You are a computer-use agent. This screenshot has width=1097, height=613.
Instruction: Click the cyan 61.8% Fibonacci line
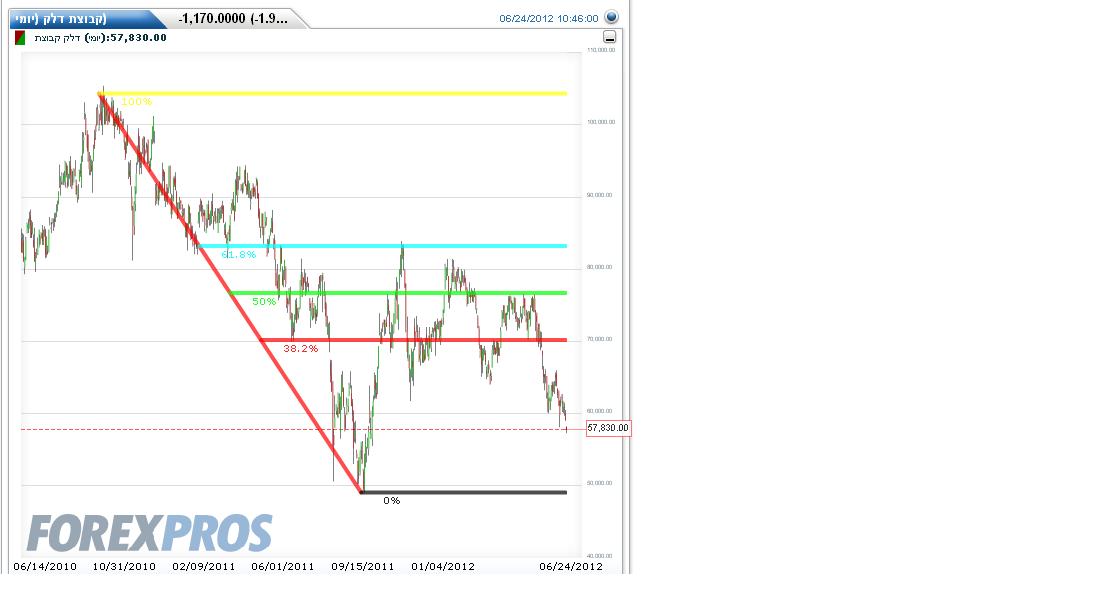click(420, 246)
